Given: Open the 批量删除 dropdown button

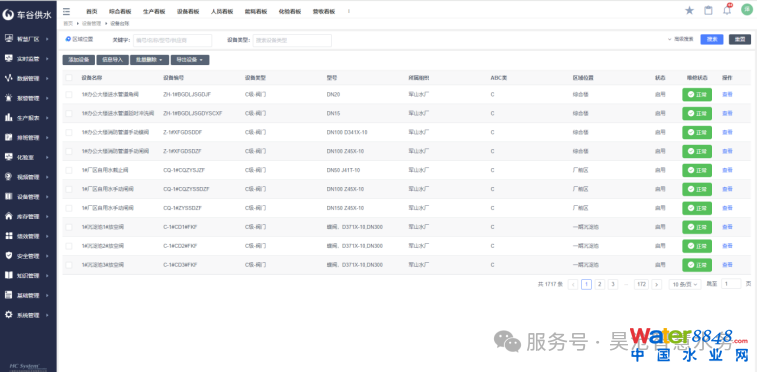Looking at the screenshot, I should point(149,60).
